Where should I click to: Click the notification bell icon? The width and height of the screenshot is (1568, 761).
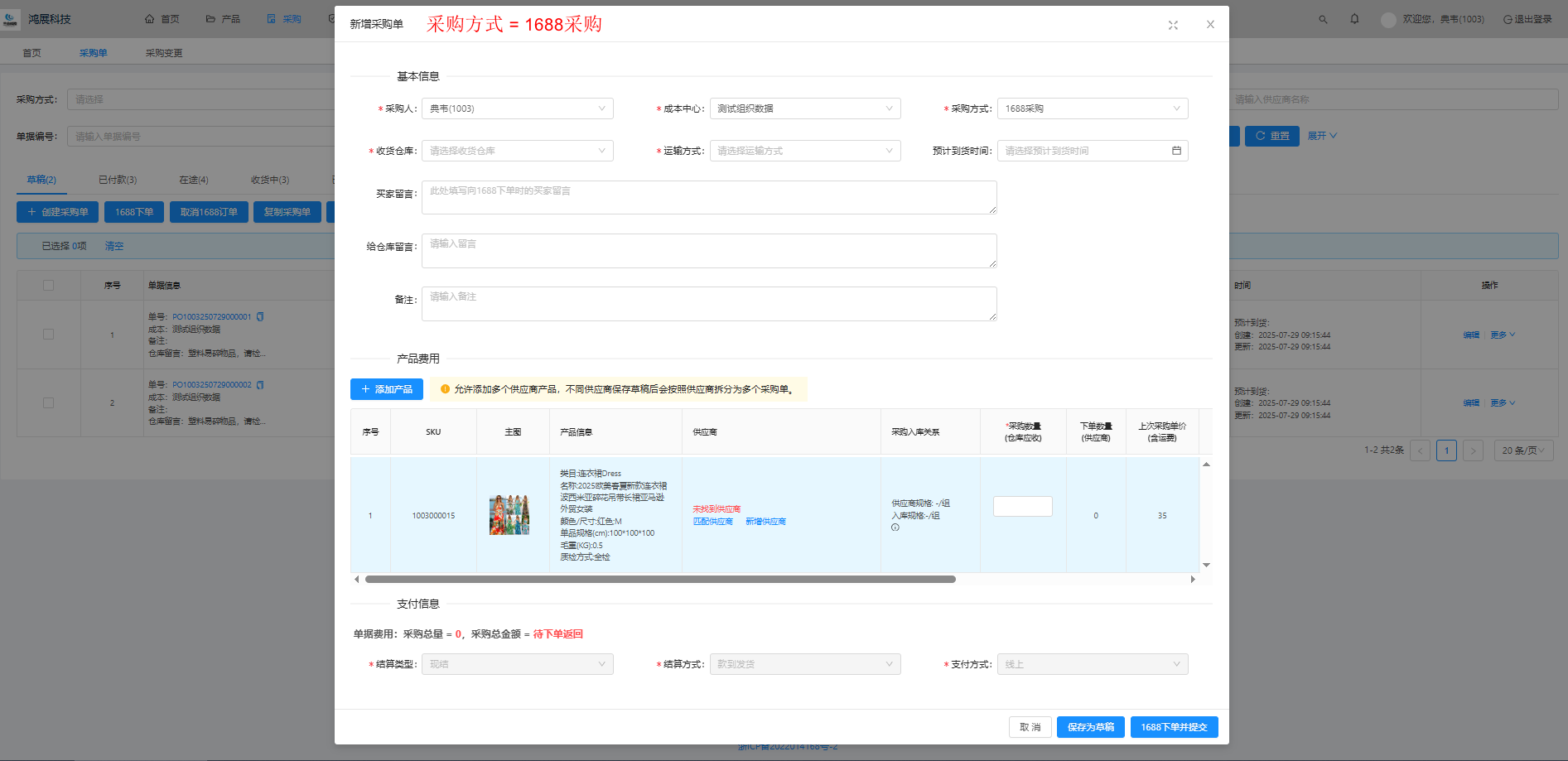(1354, 19)
